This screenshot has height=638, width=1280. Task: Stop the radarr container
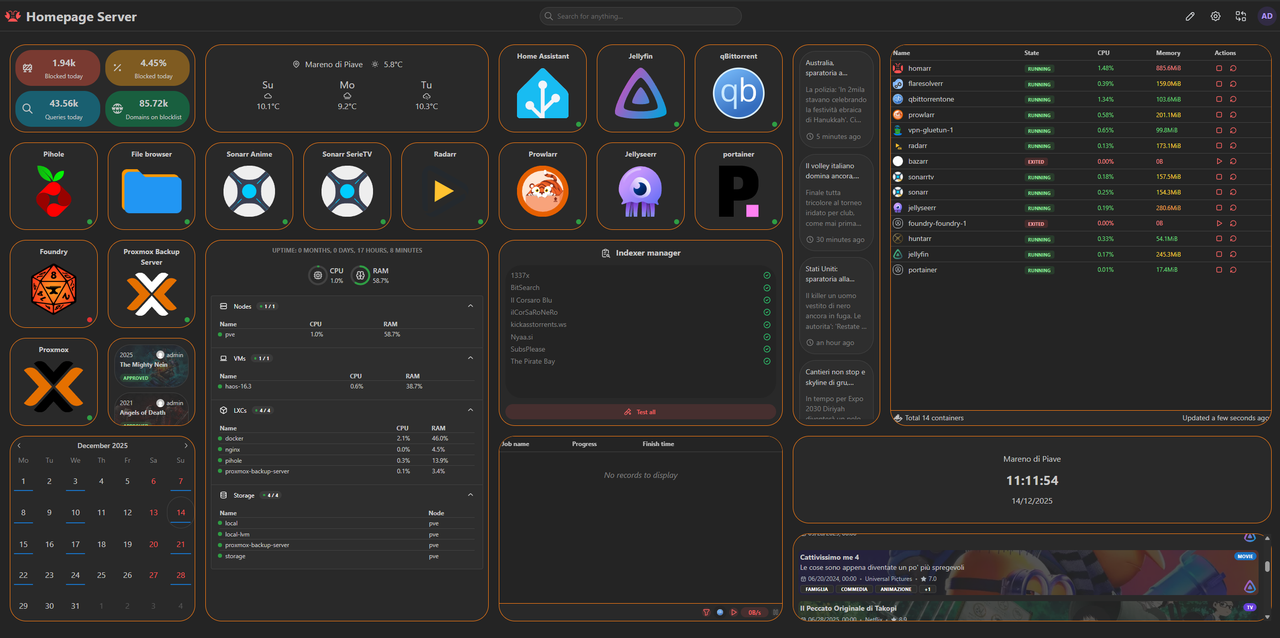click(1219, 146)
